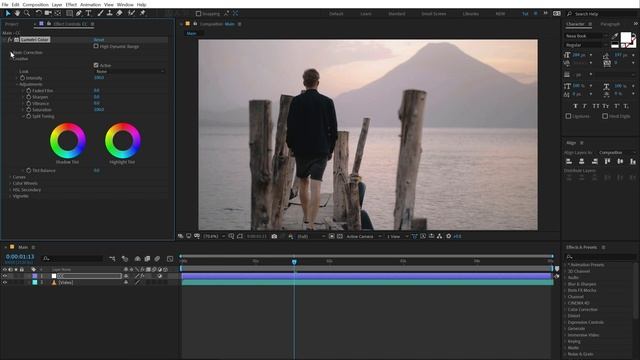
Task: Select the Roto Brush tool
Action: (x=131, y=13)
